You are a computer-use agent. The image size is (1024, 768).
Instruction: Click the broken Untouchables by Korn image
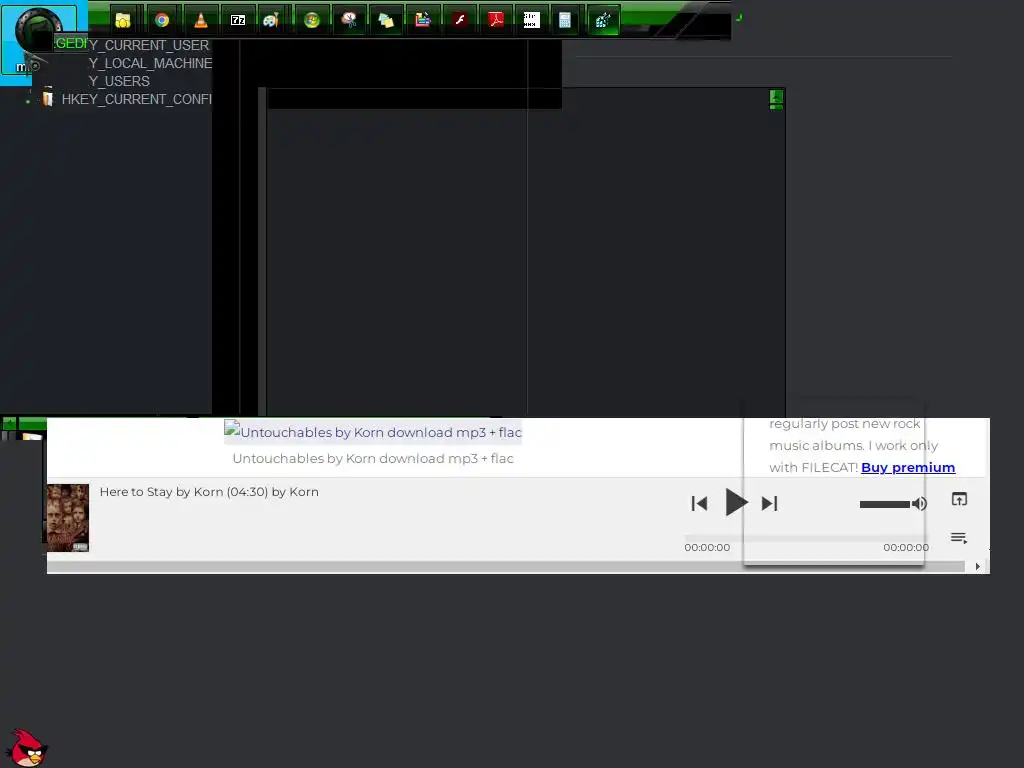(373, 432)
